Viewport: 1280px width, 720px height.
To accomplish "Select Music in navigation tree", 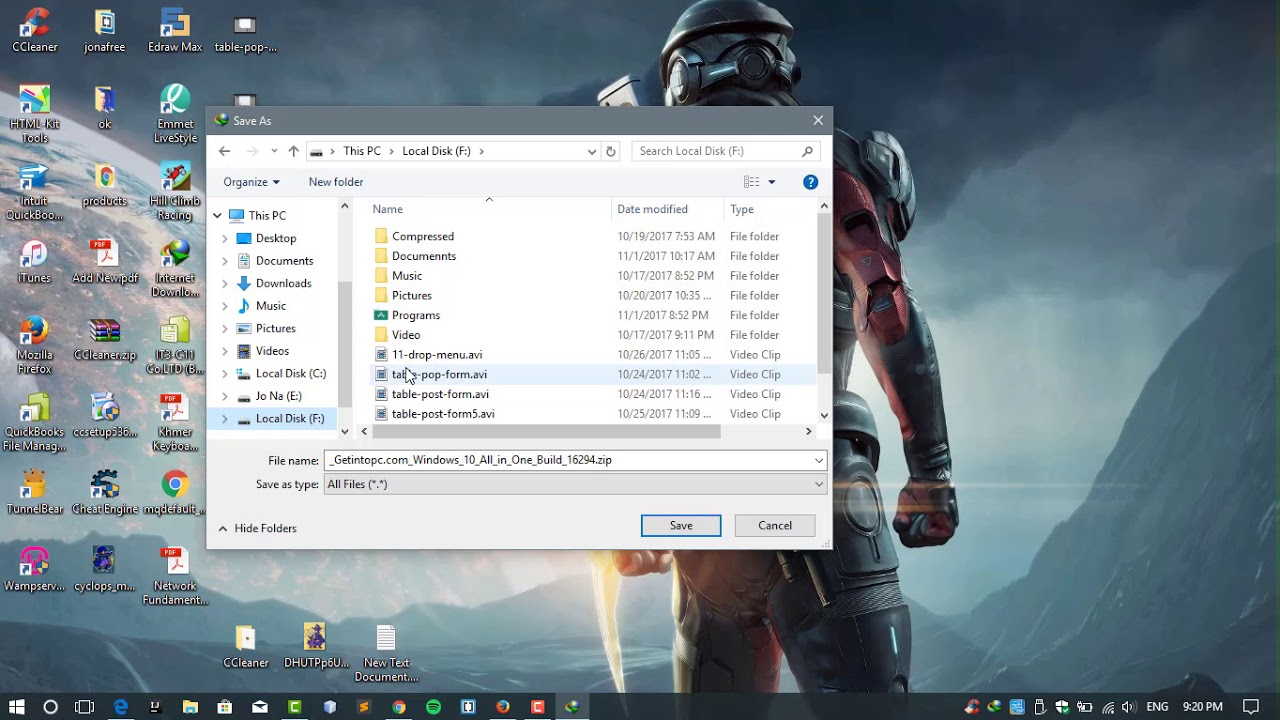I will coord(271,305).
